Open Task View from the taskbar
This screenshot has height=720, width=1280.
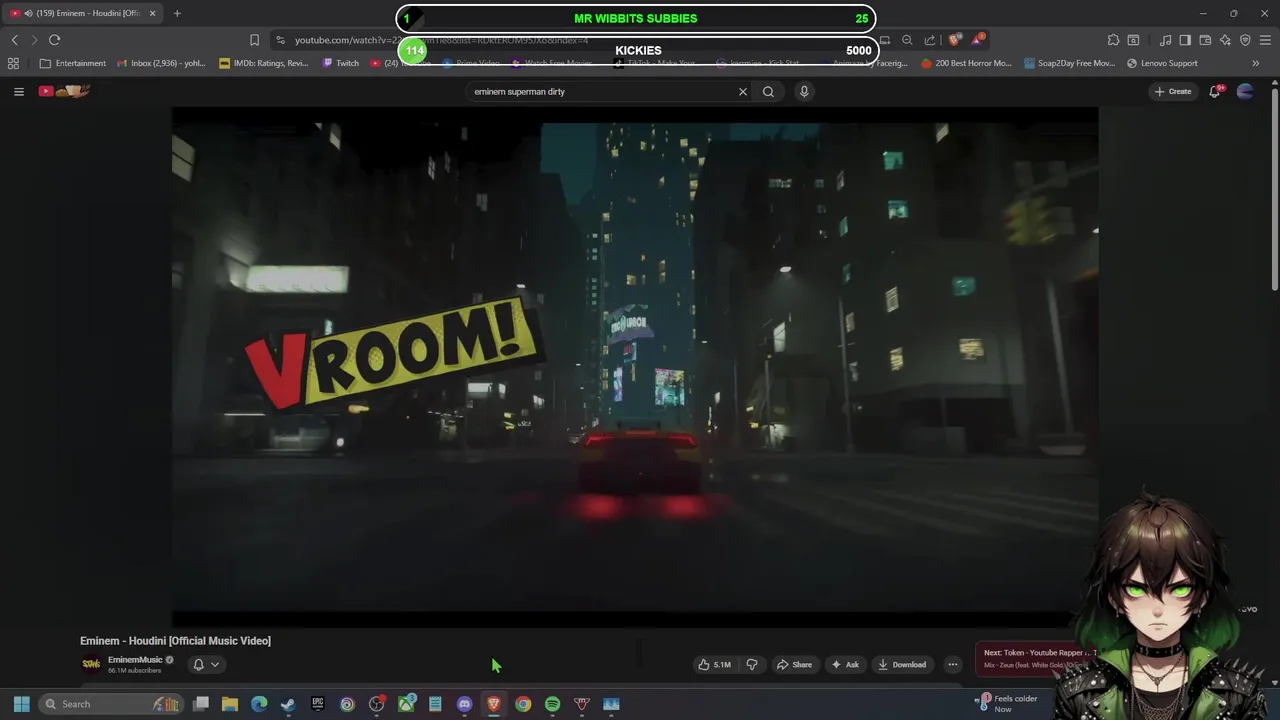201,704
